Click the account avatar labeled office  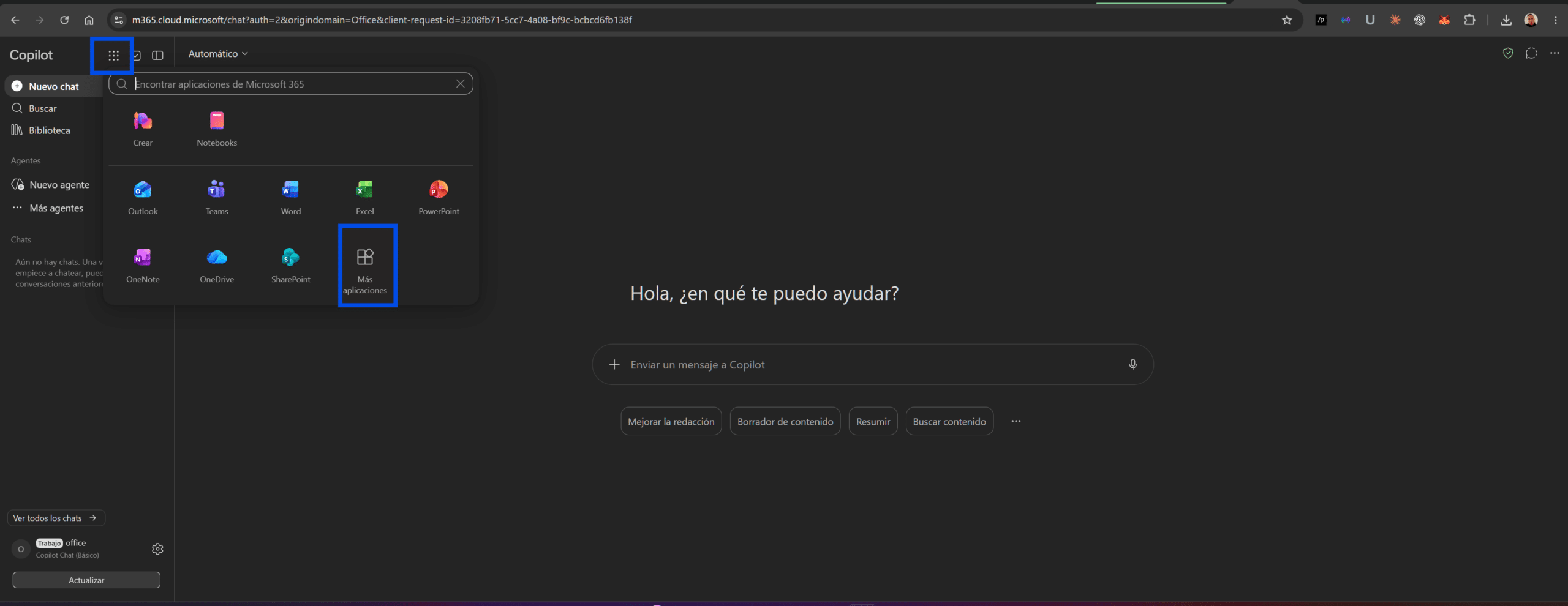click(x=21, y=549)
